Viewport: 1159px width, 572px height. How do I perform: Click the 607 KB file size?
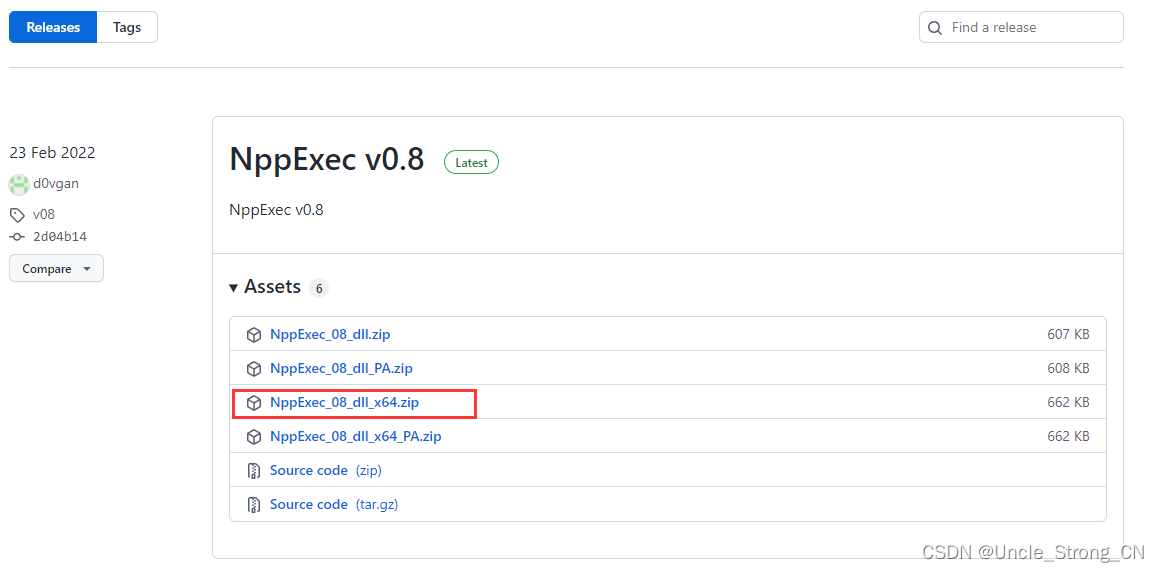tap(1068, 335)
